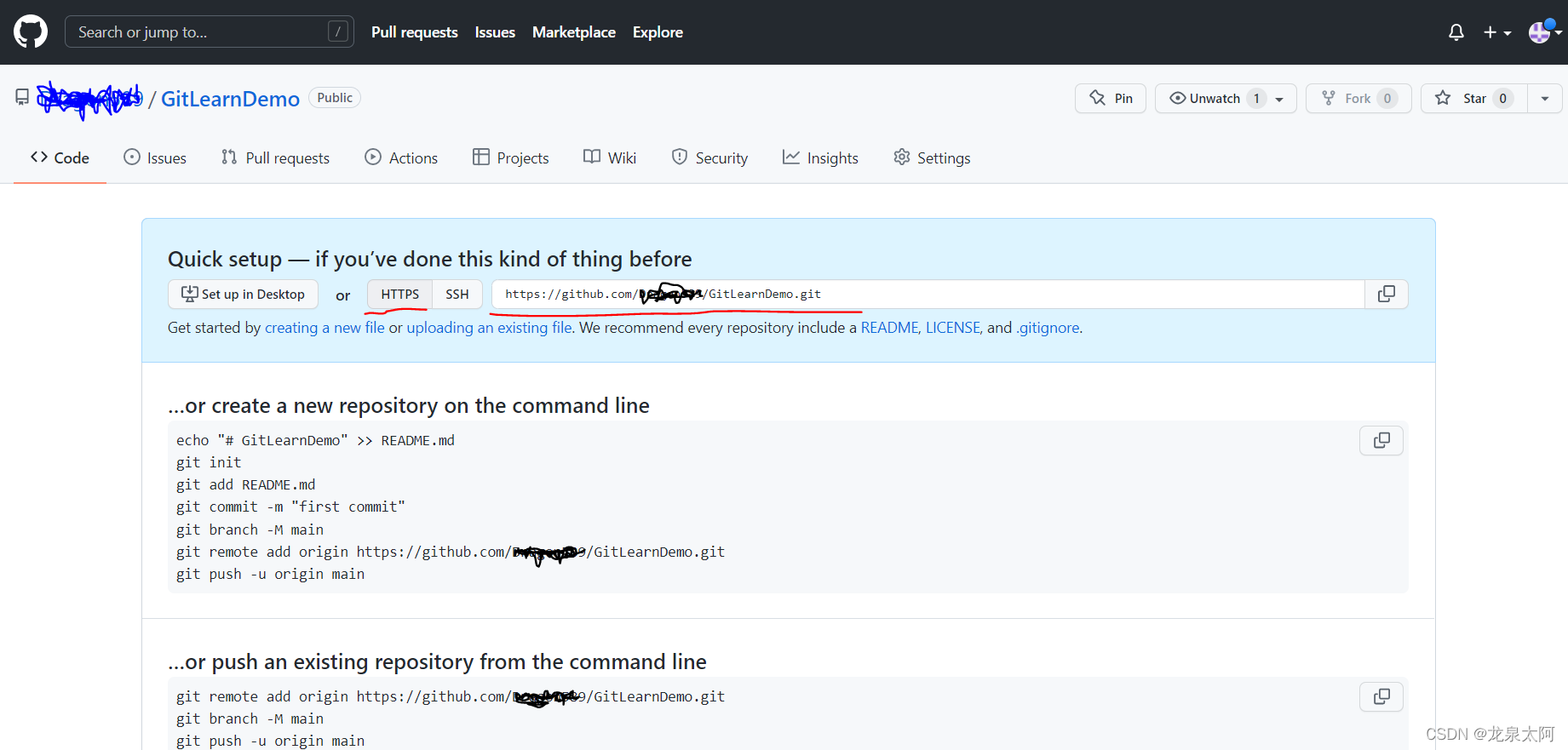Open the Actions tab

coord(401,157)
